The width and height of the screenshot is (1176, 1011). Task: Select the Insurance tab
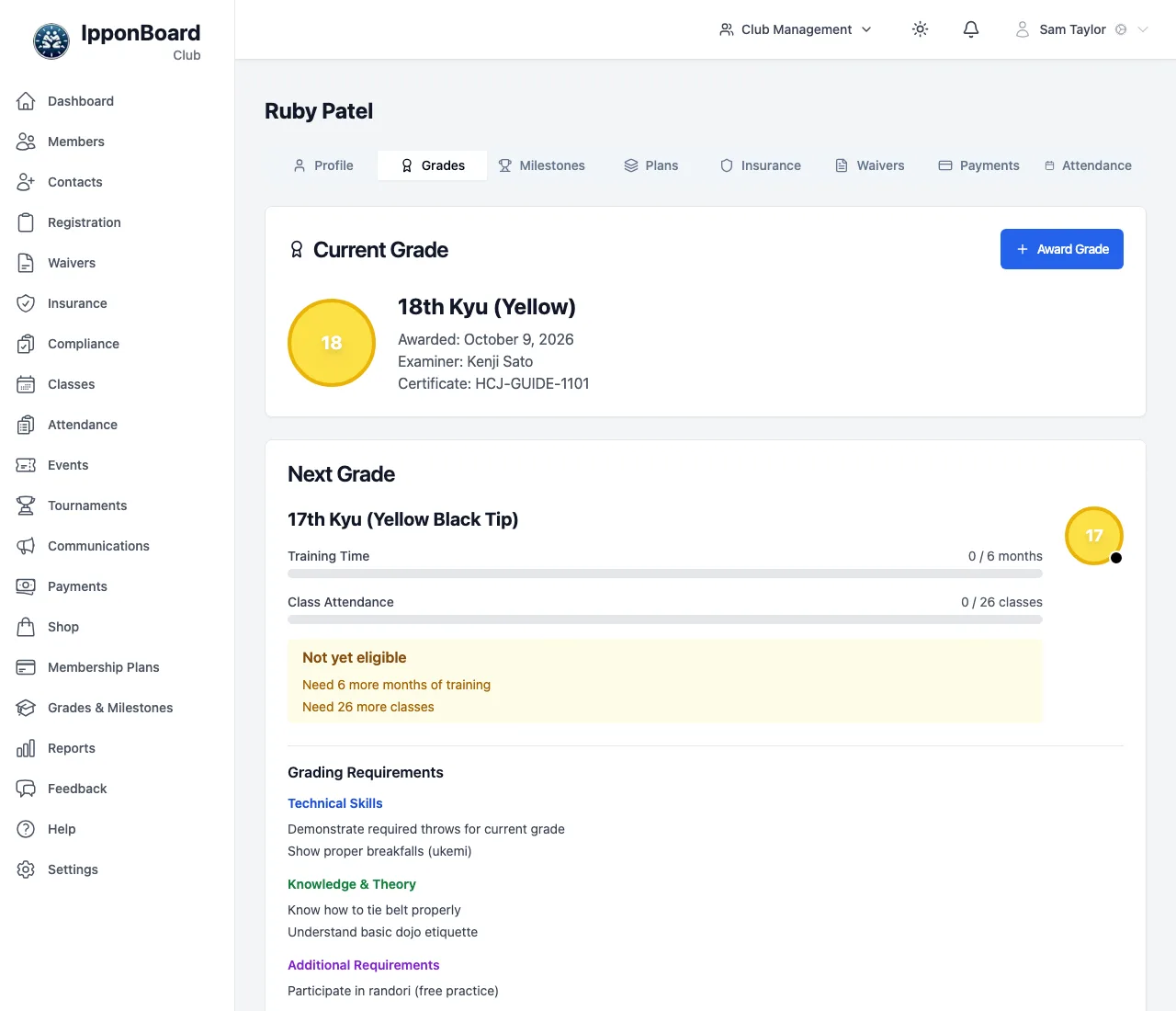coord(761,165)
